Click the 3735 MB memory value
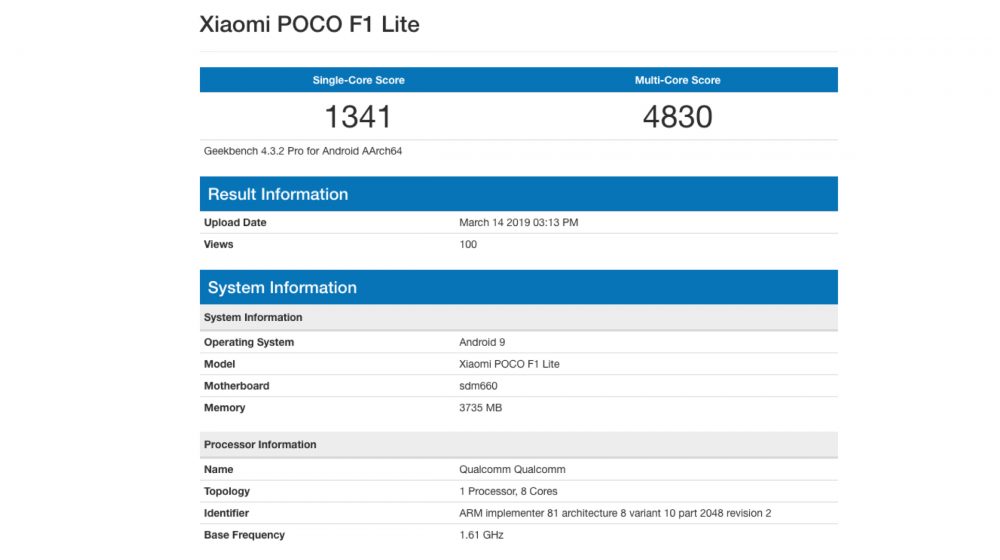 480,408
